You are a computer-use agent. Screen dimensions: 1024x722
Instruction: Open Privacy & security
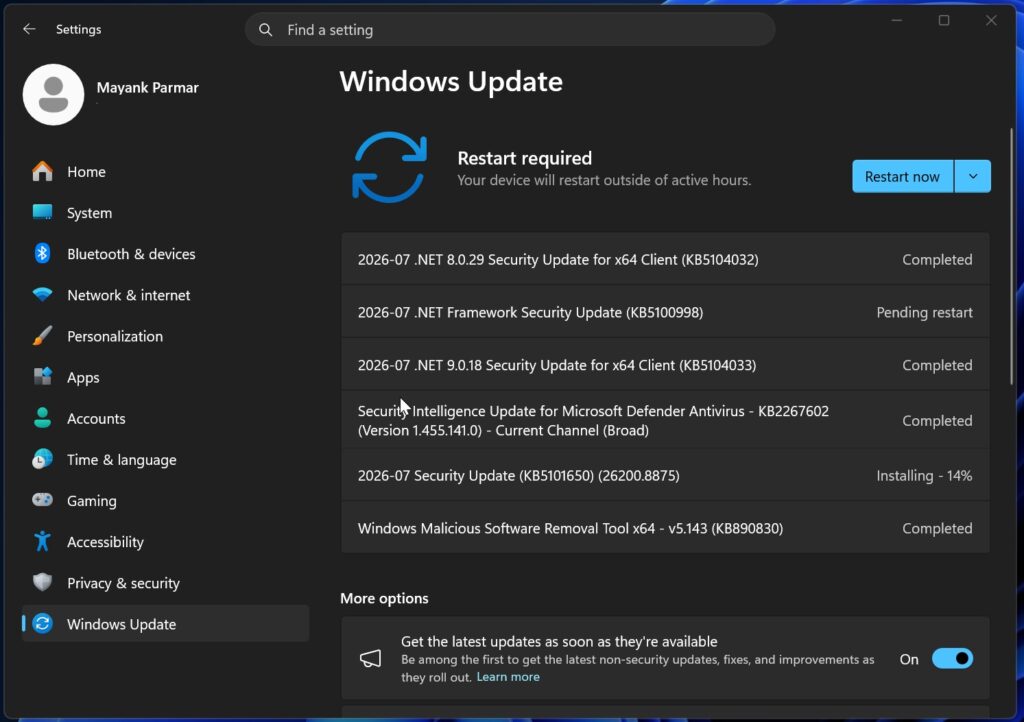pos(165,583)
